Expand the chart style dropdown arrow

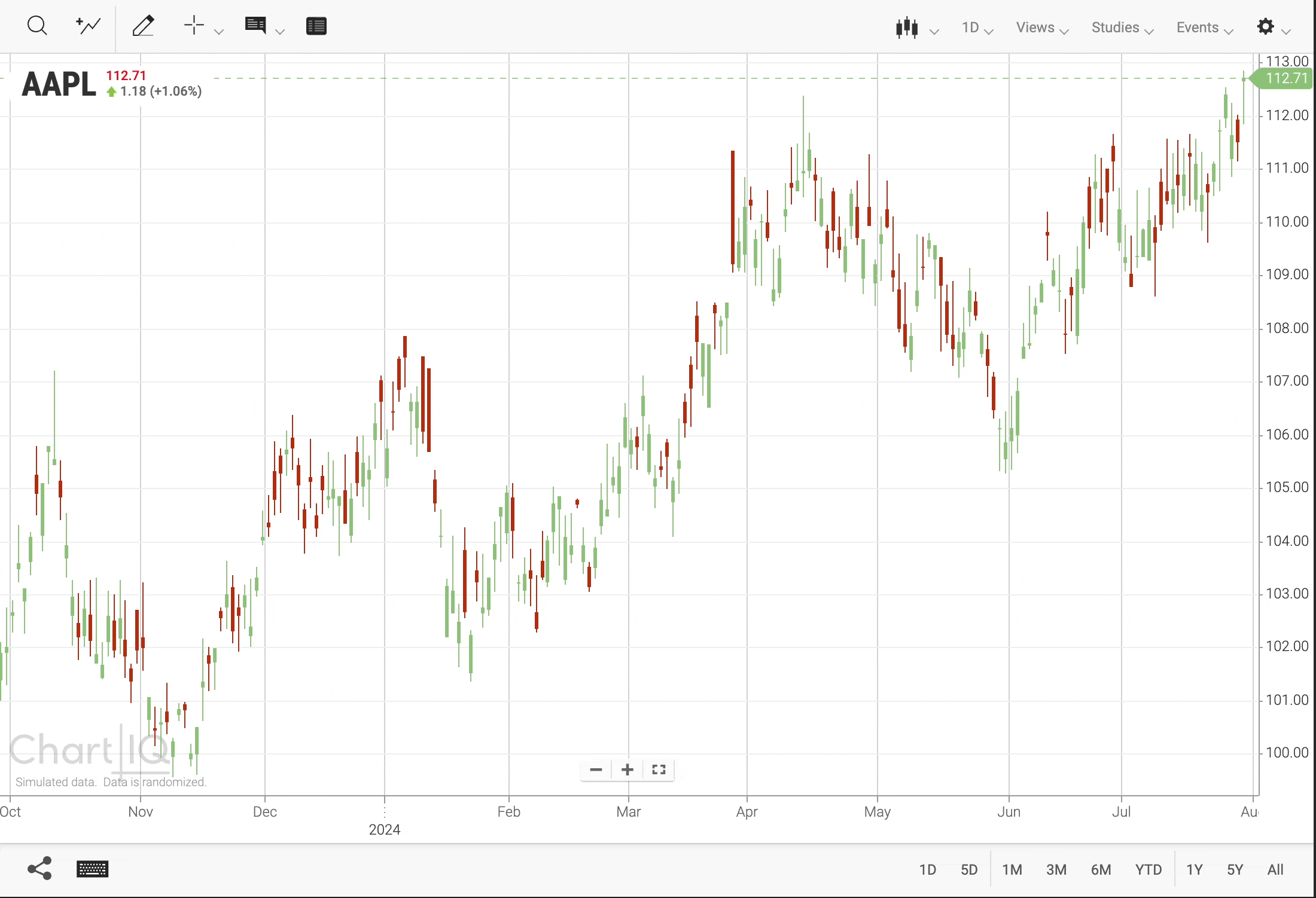934,31
